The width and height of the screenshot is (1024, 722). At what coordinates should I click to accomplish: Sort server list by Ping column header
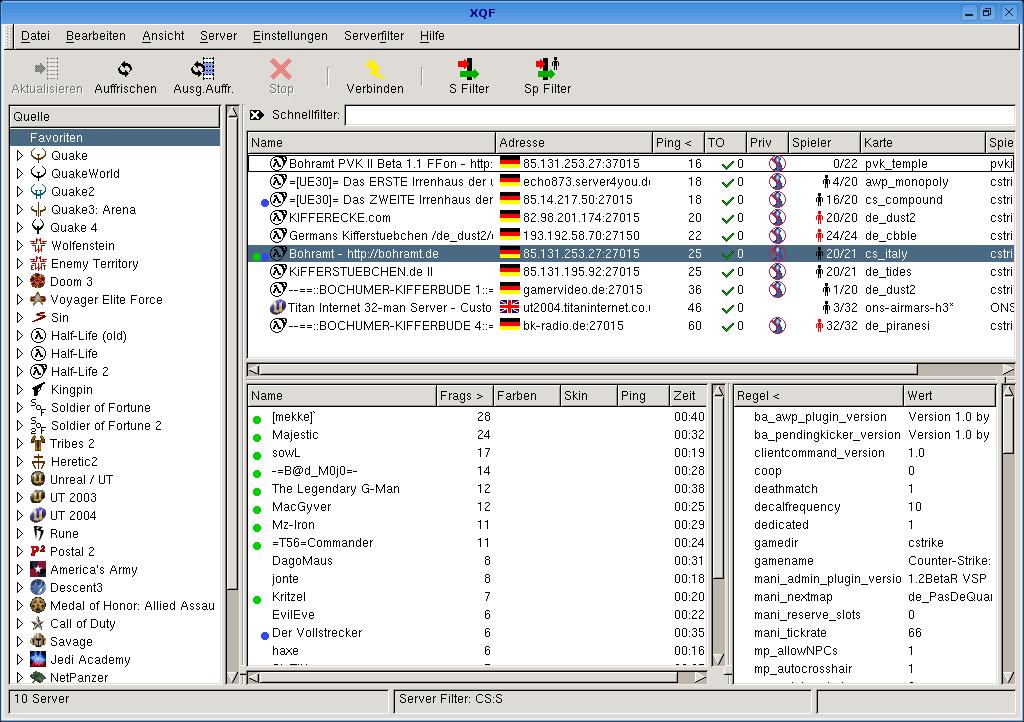[x=677, y=143]
